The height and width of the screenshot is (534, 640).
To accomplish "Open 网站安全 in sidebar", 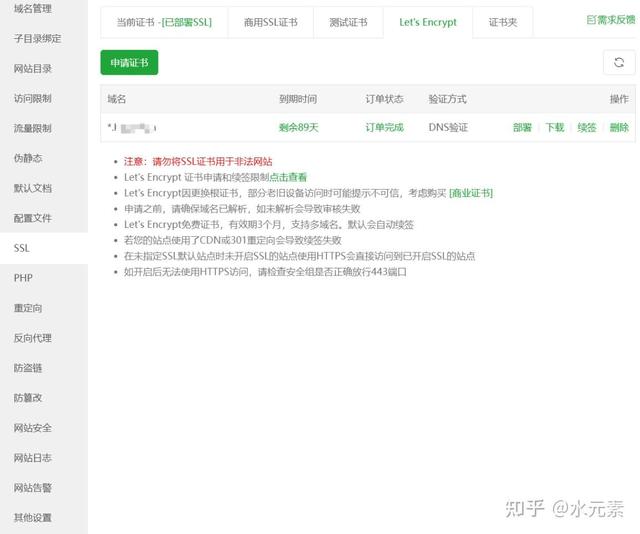I will (33, 428).
